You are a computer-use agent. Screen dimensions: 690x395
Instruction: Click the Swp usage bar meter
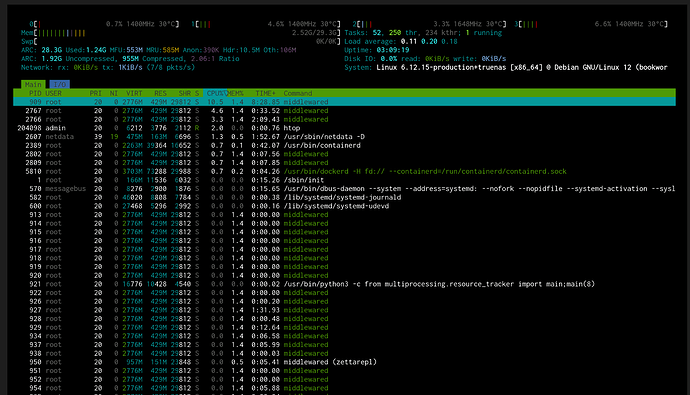click(180, 41)
